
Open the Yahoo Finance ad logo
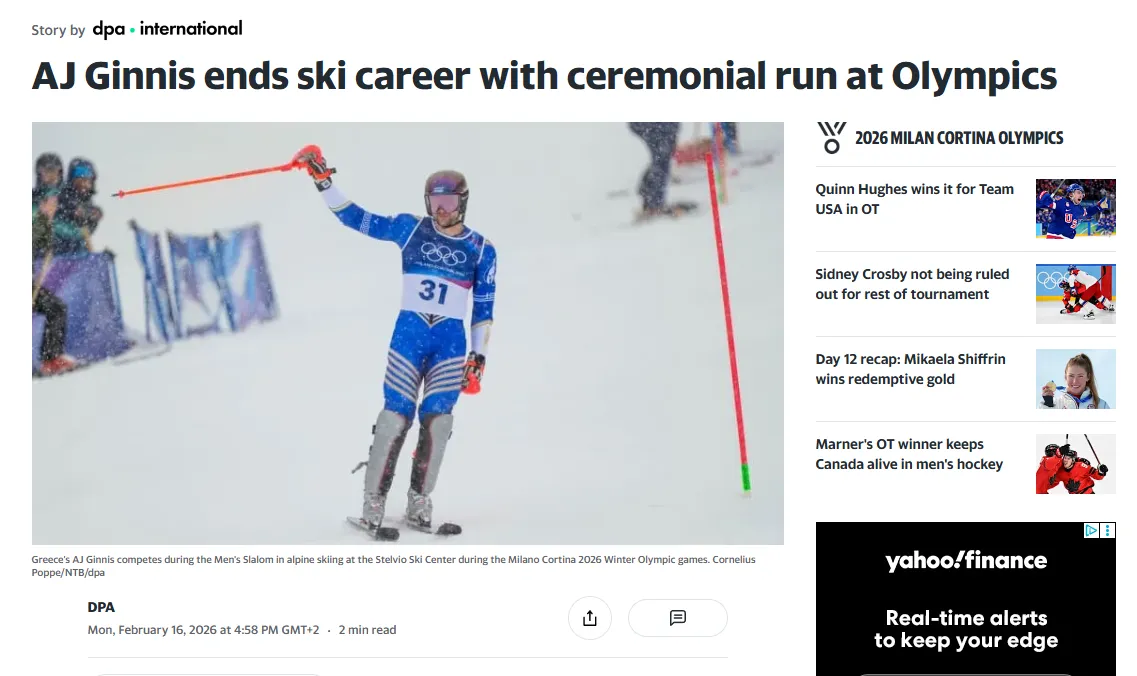click(965, 561)
